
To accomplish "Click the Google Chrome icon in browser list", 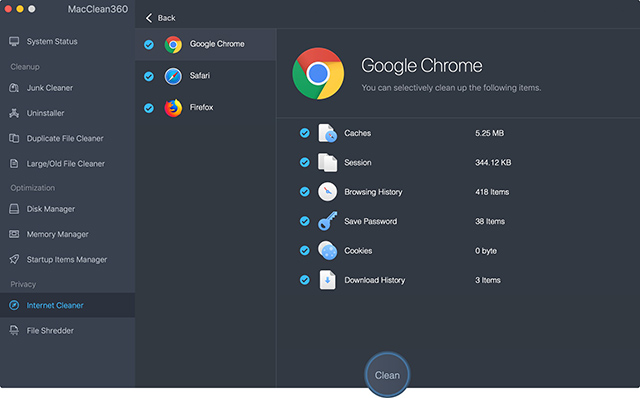I will tap(173, 44).
